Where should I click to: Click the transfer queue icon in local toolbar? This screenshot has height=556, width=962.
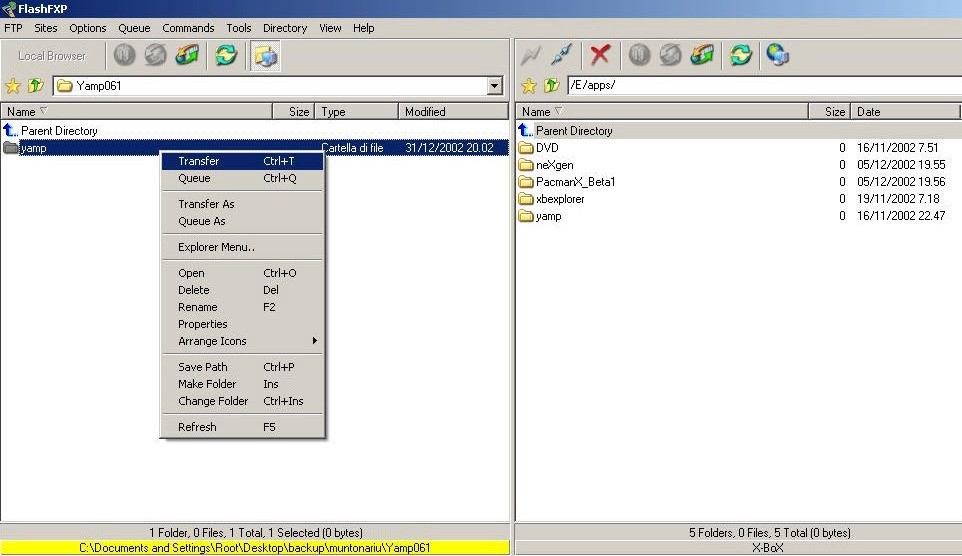(187, 55)
